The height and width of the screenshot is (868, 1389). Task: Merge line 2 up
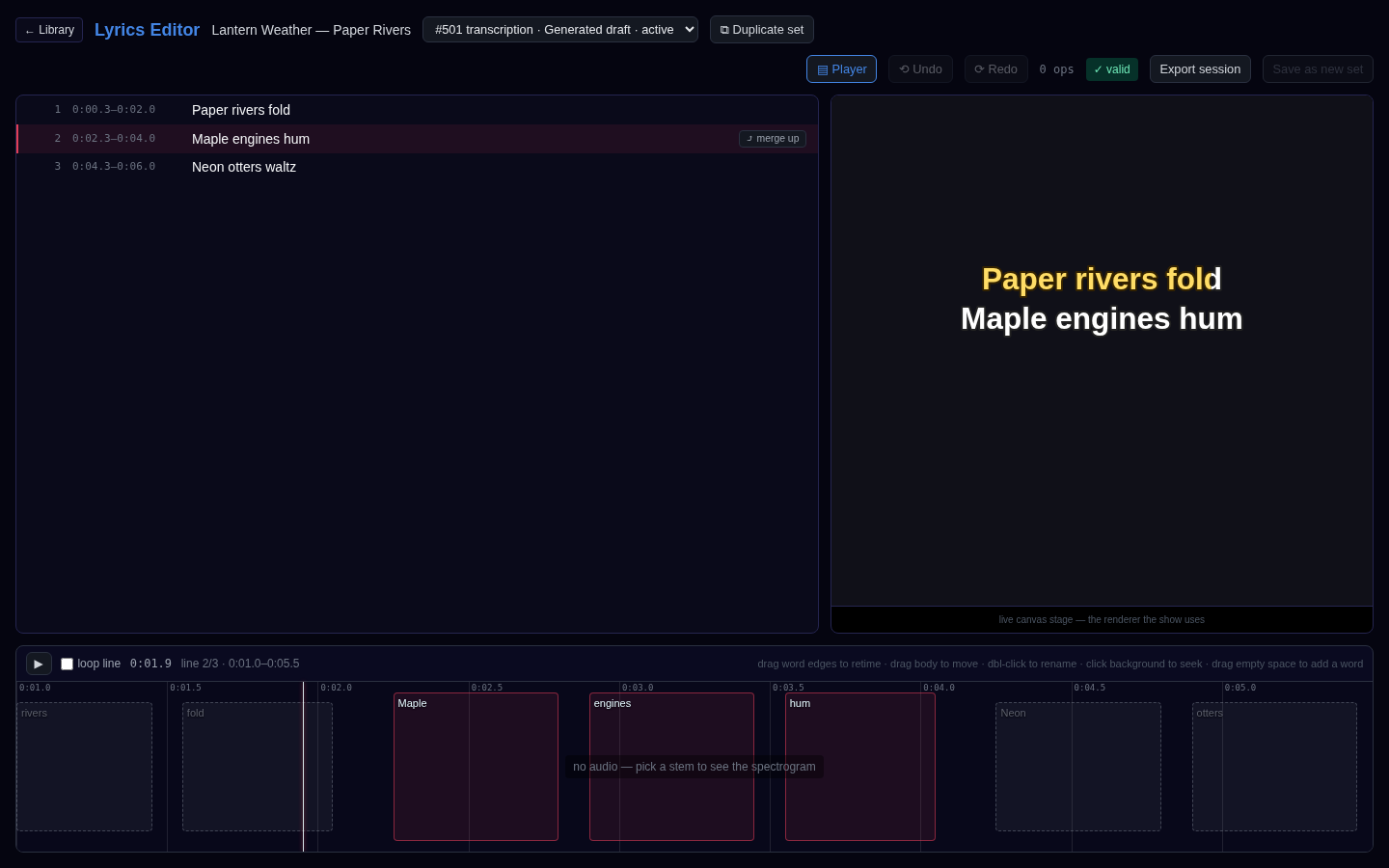tap(773, 139)
